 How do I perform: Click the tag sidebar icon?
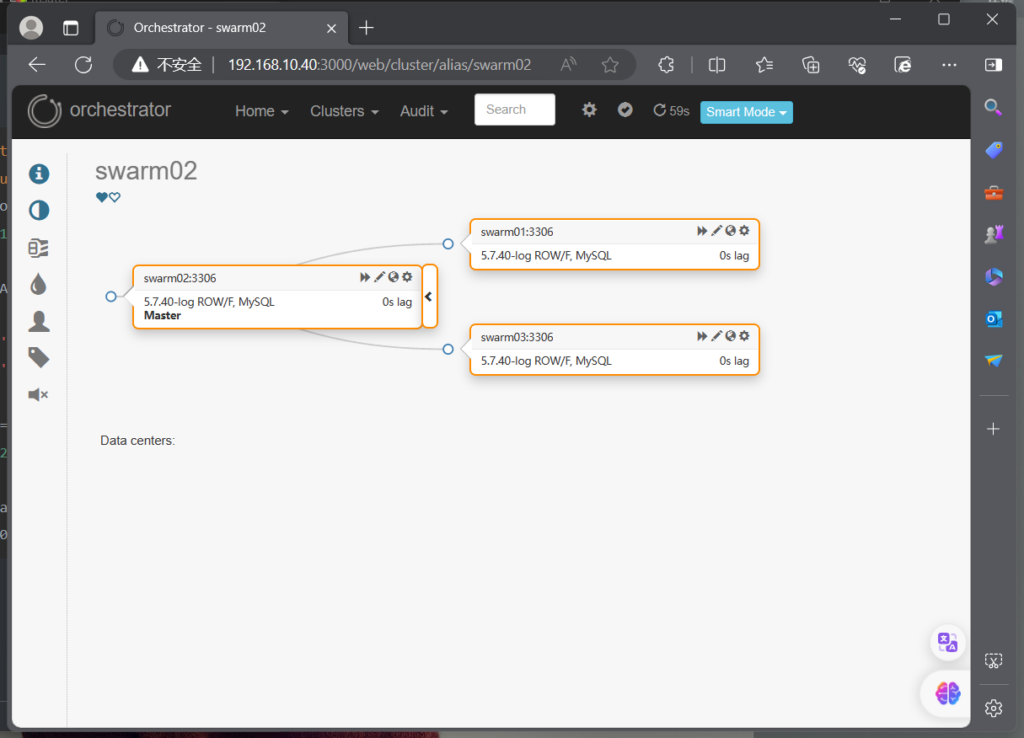tap(39, 358)
